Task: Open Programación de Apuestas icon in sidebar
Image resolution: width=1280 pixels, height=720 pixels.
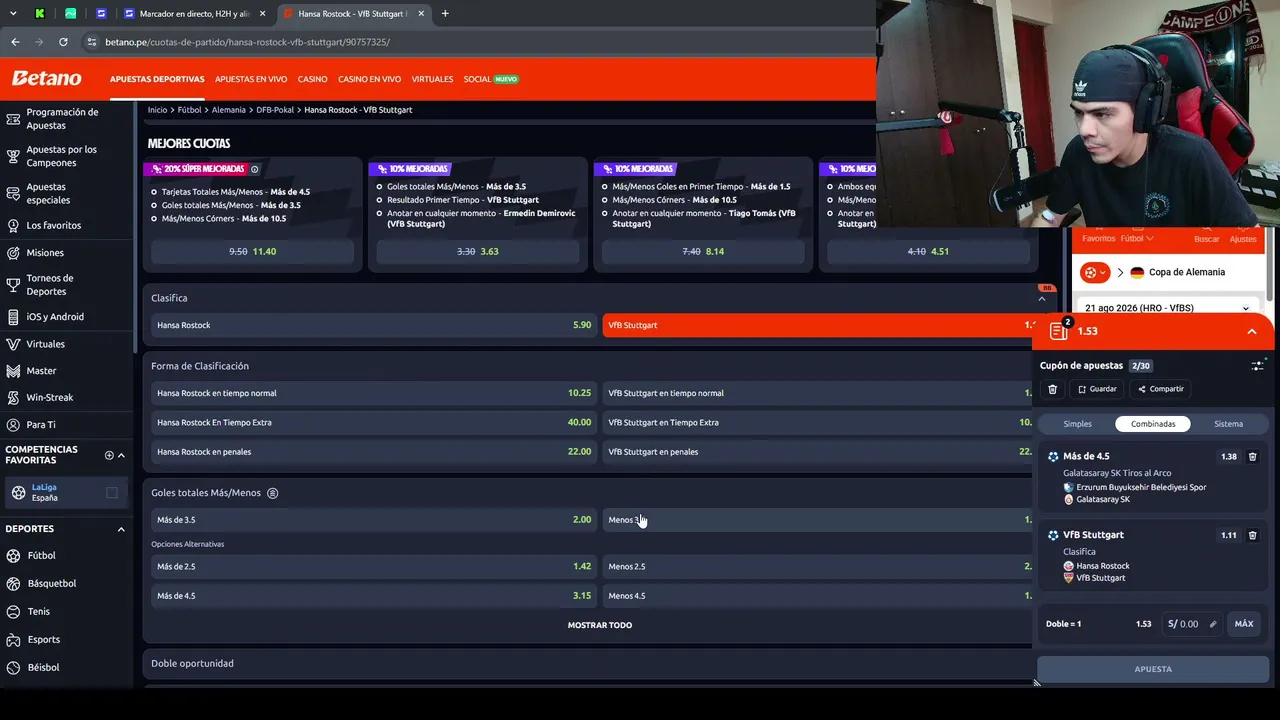Action: click(13, 119)
